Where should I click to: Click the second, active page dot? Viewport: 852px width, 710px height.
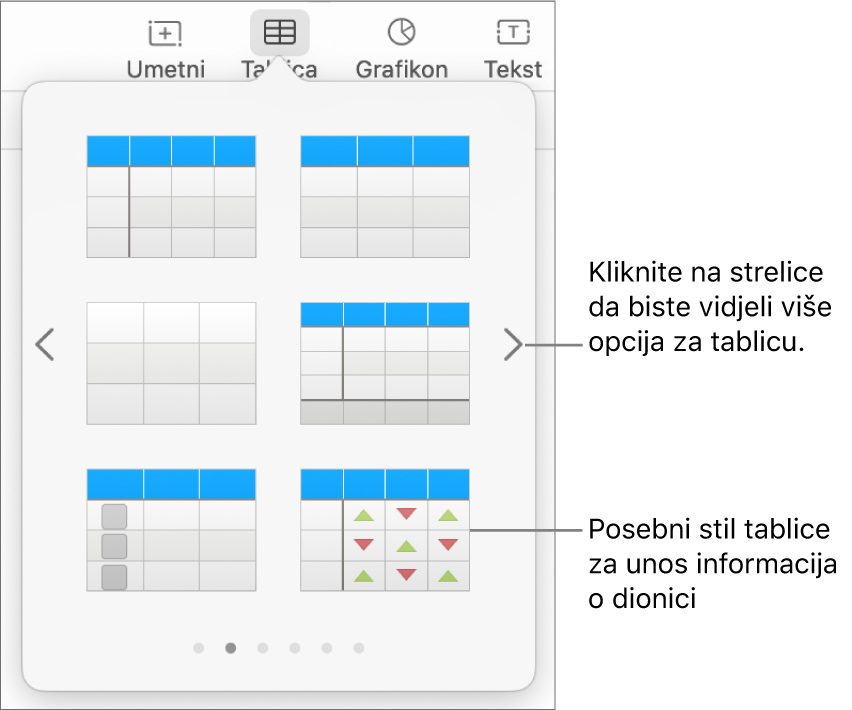(231, 648)
